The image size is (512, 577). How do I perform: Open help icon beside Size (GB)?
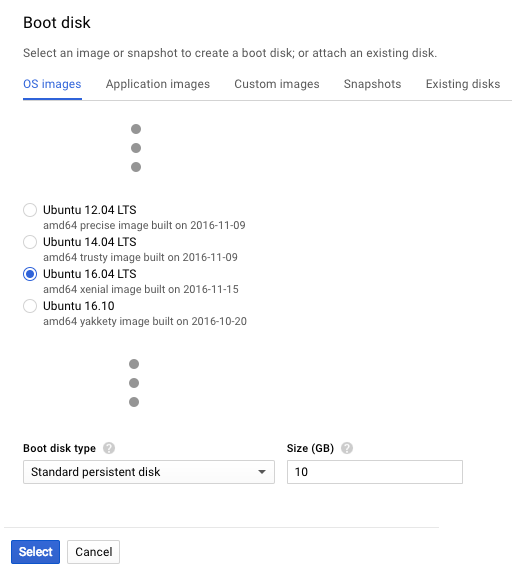click(x=346, y=448)
